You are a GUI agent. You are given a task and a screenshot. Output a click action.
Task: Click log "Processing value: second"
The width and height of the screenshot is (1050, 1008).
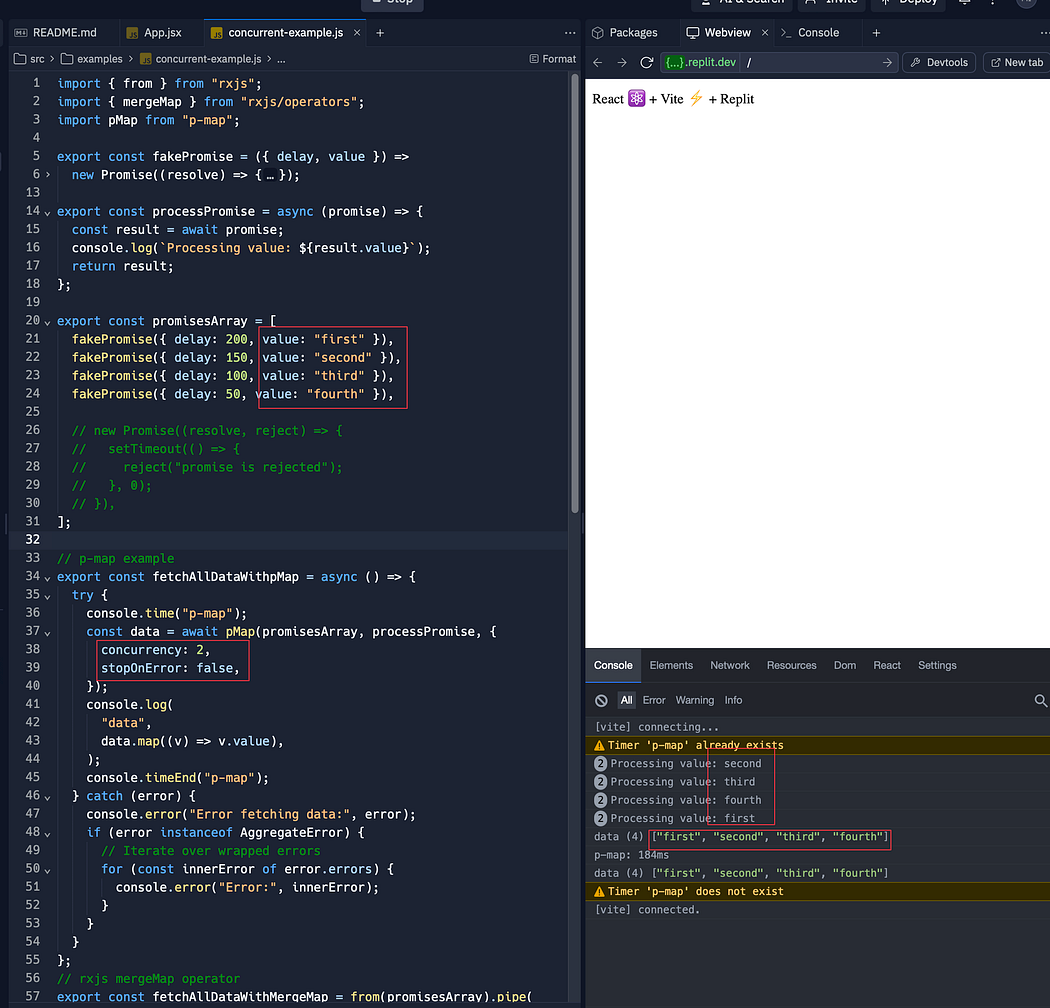818,764
